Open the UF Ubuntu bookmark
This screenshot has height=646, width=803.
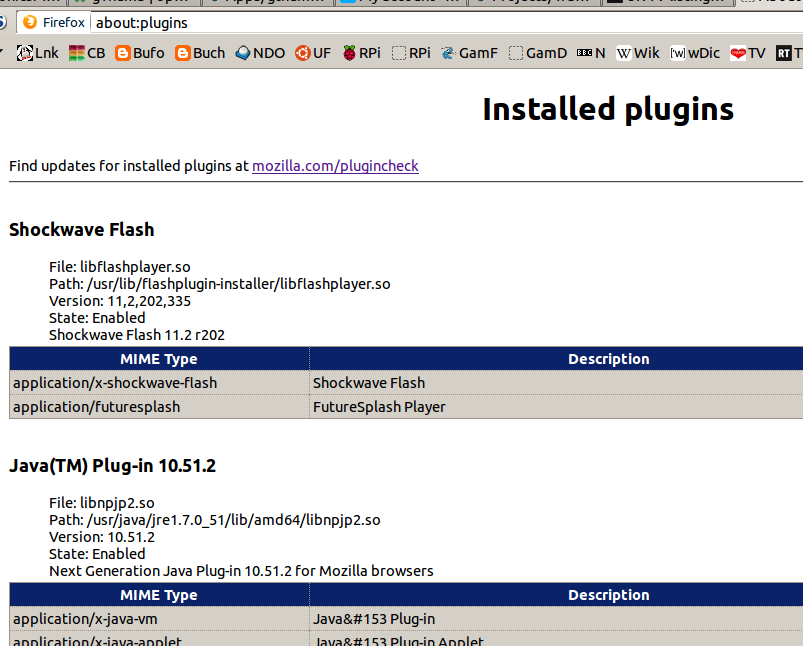tap(313, 53)
